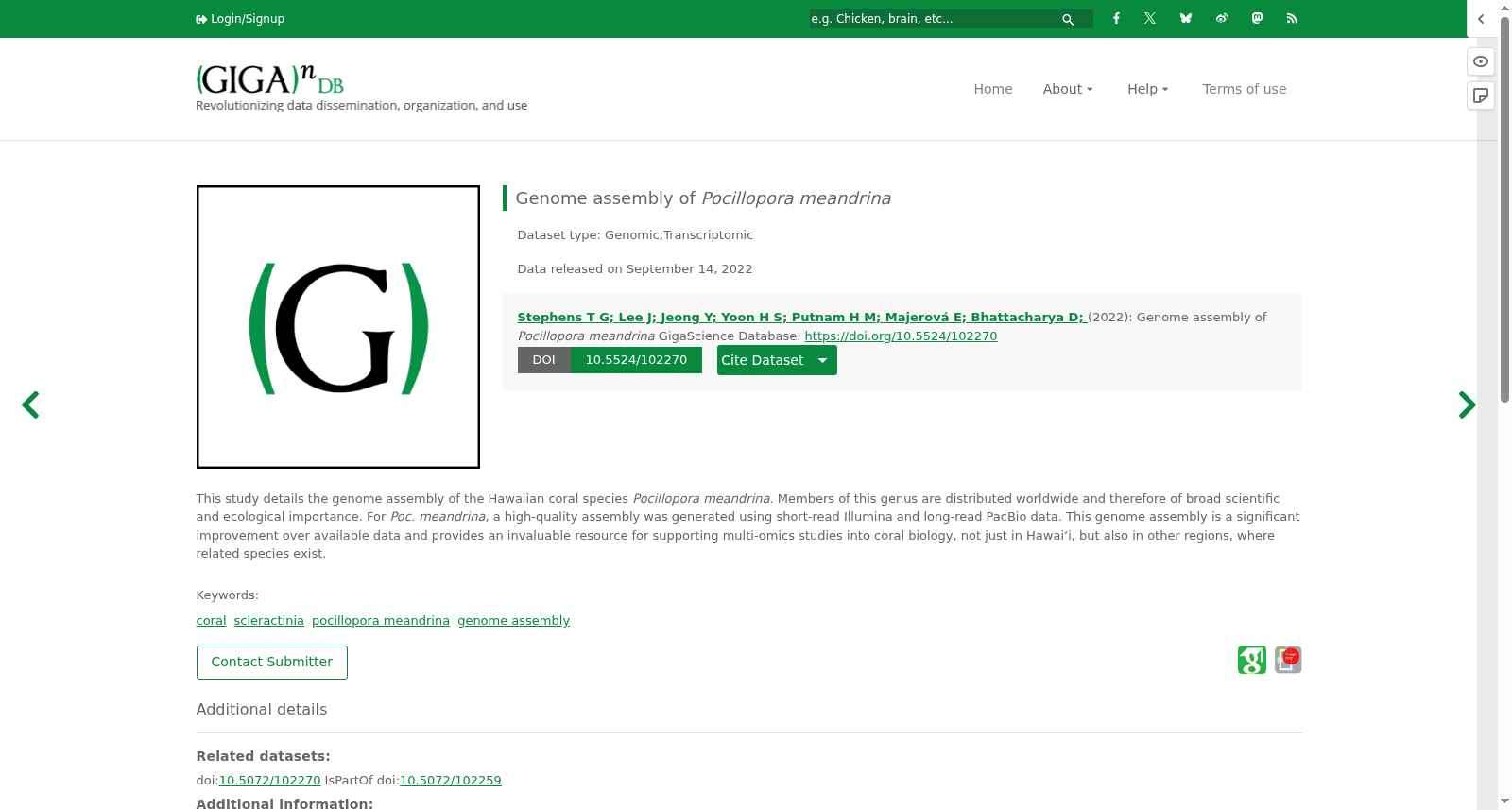Screen dimensions: 1512x810
Task: Open related dataset 10.5072/102270 link
Action: pyautogui.click(x=269, y=781)
